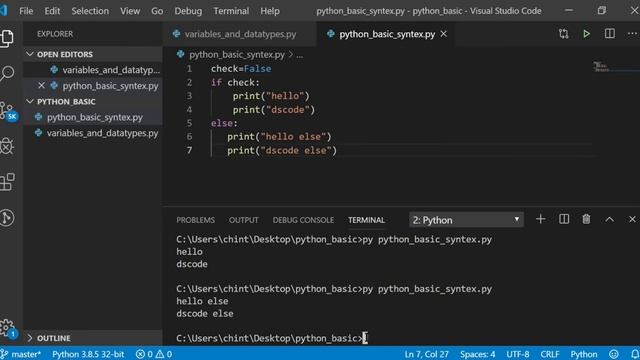Open the Source Control view
640x360 pixels.
pos(8,110)
